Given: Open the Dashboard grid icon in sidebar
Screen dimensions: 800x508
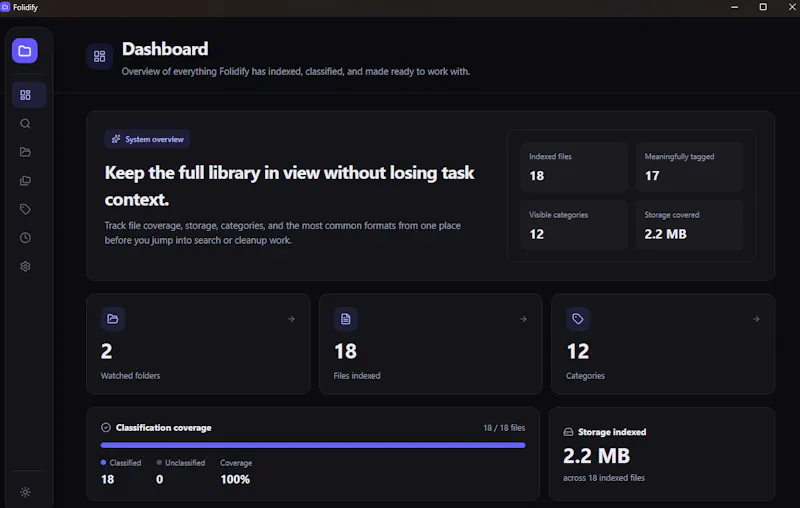Looking at the screenshot, I should click(26, 95).
